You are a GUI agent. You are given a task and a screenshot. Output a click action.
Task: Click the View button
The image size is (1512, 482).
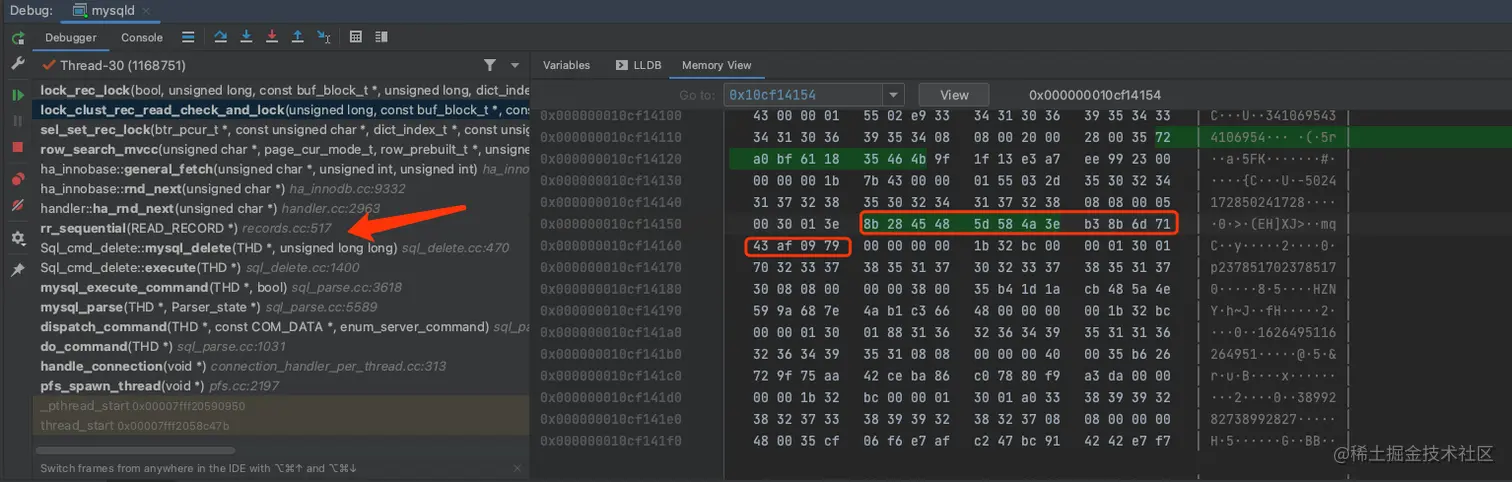pos(954,95)
